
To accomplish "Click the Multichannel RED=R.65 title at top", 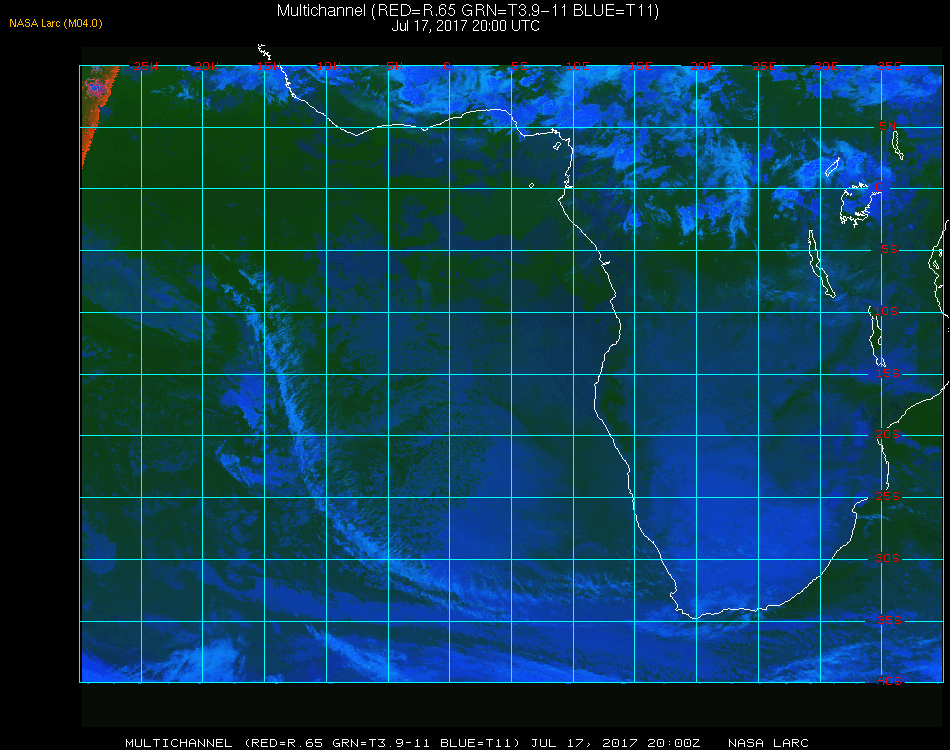I will (468, 10).
